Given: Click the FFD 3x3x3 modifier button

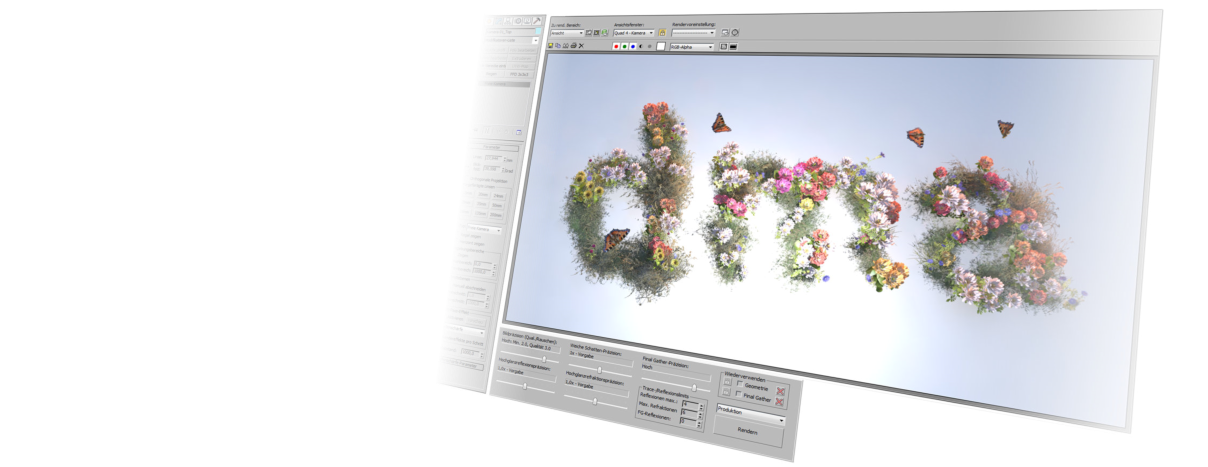Looking at the screenshot, I should coord(520,74).
